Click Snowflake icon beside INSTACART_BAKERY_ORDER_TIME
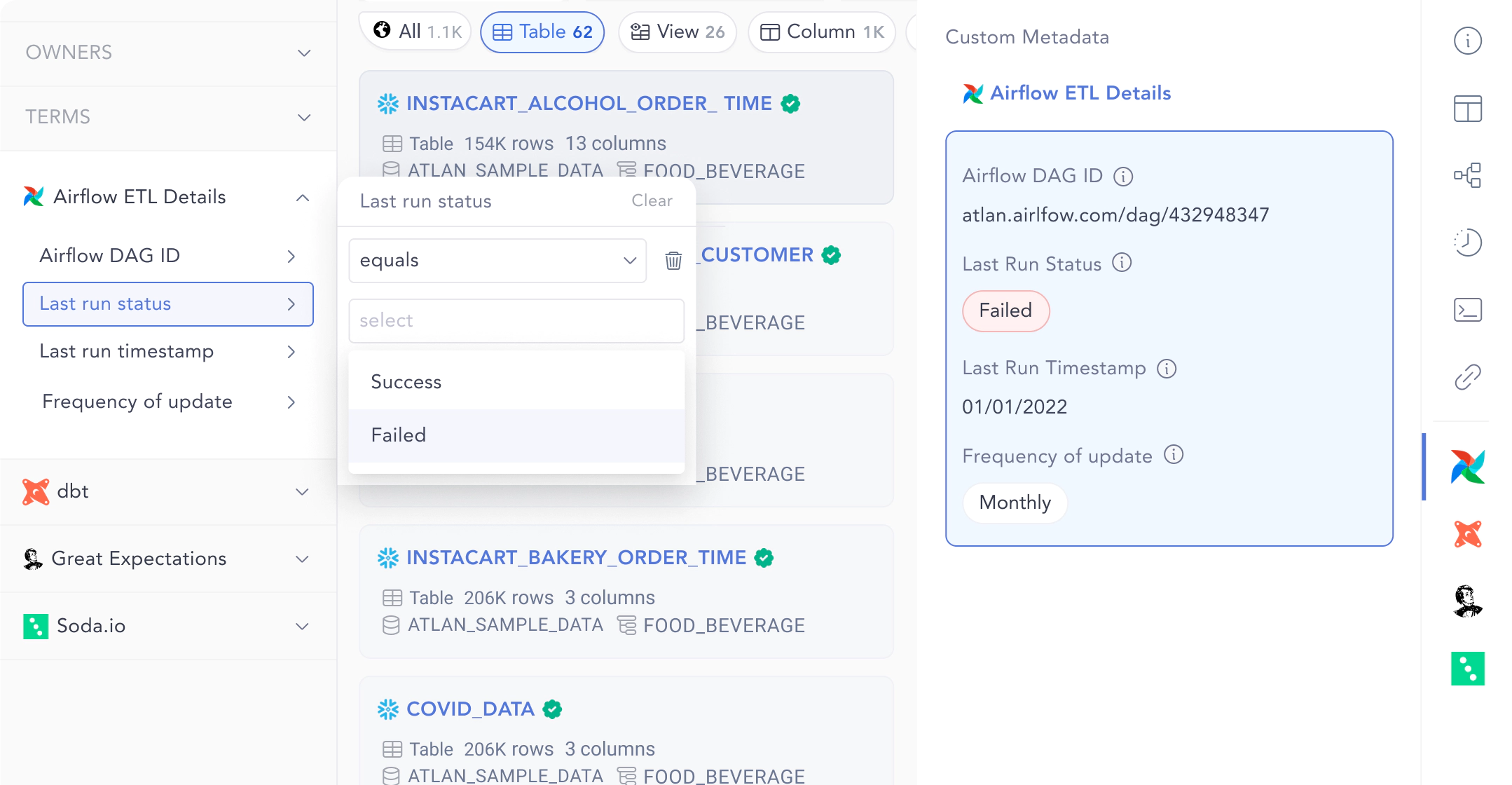The height and width of the screenshot is (785, 1512). (388, 558)
